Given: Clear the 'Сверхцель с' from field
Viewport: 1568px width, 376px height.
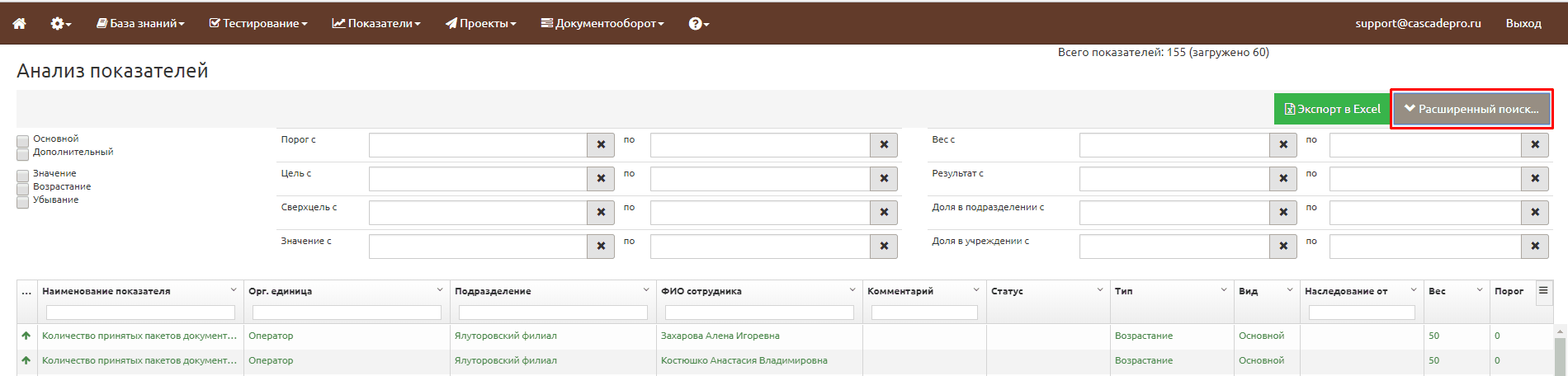Looking at the screenshot, I should (601, 213).
